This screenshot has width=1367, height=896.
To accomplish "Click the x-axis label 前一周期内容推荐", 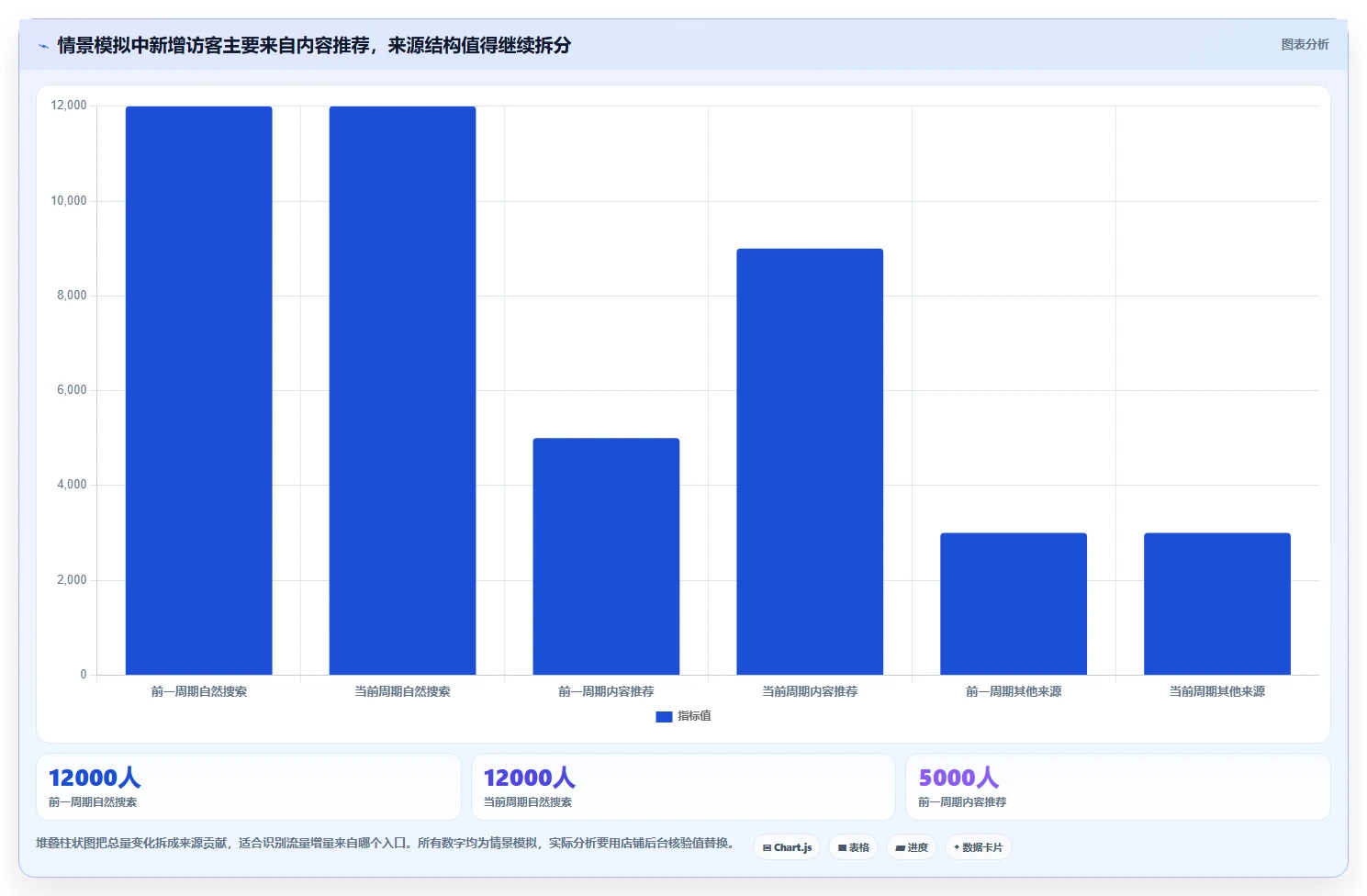I will (607, 691).
